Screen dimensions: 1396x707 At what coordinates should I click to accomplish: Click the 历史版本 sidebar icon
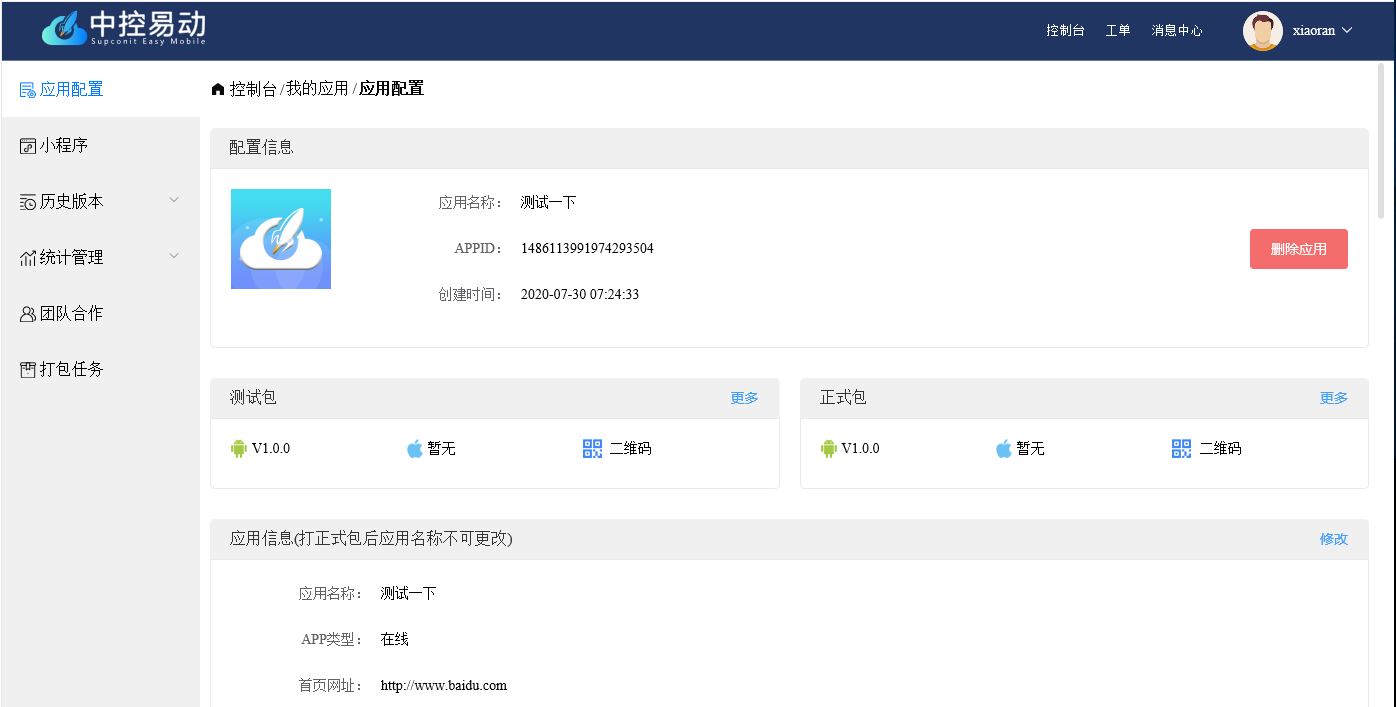pos(28,202)
